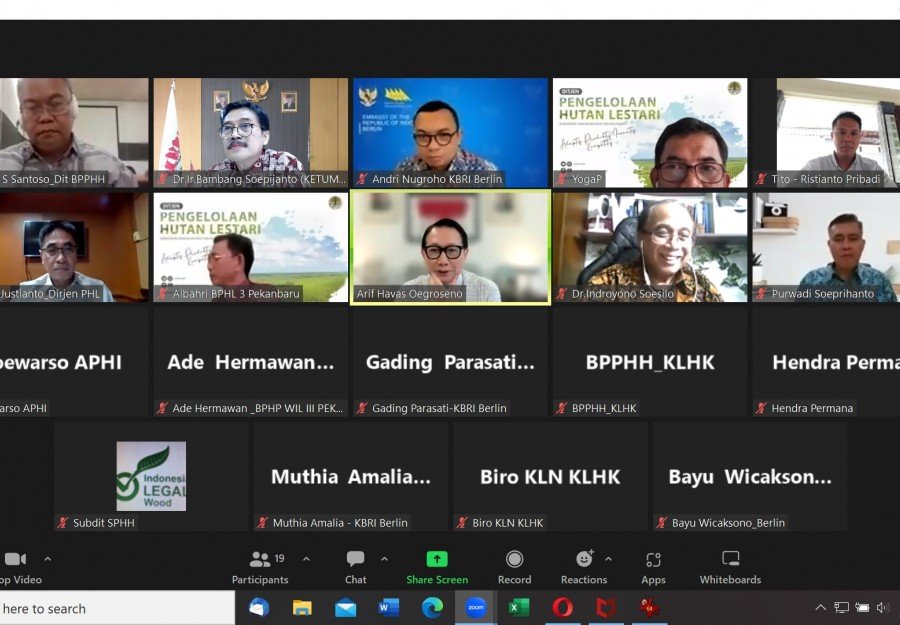Open the Chat panel

(x=355, y=567)
